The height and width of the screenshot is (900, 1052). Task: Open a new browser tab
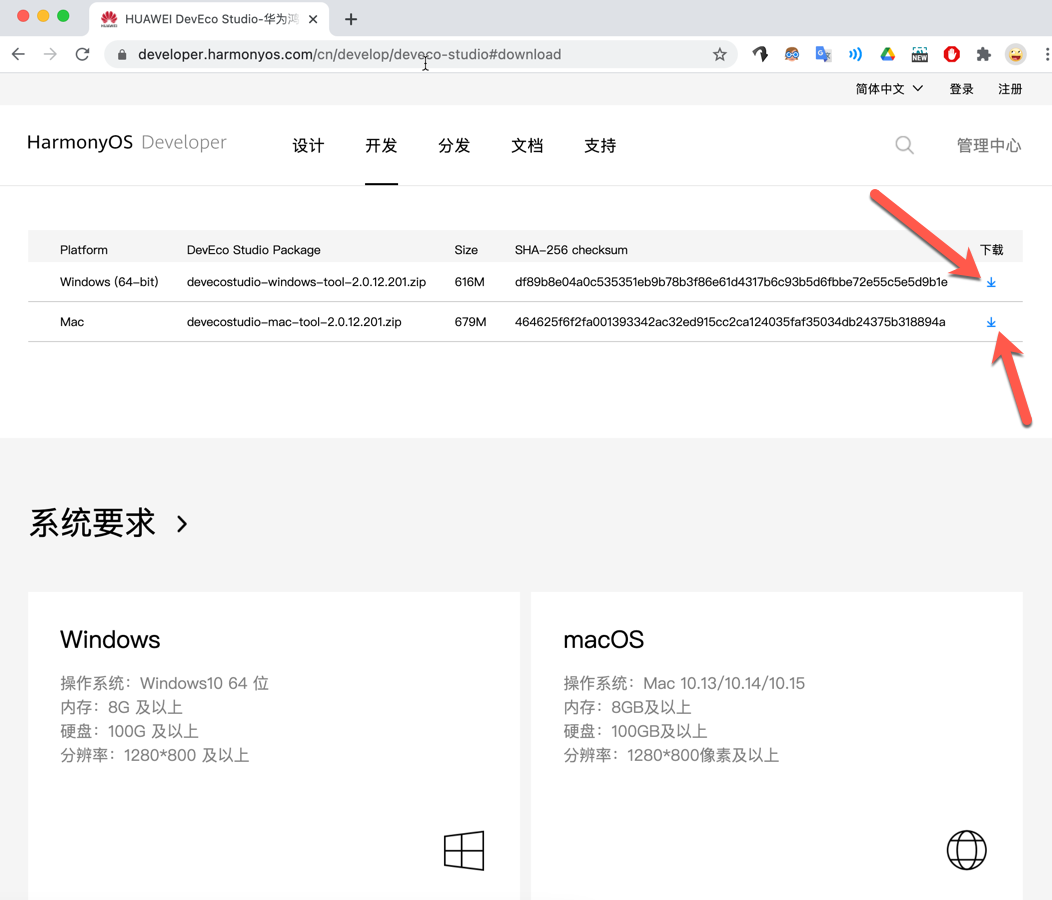[351, 19]
